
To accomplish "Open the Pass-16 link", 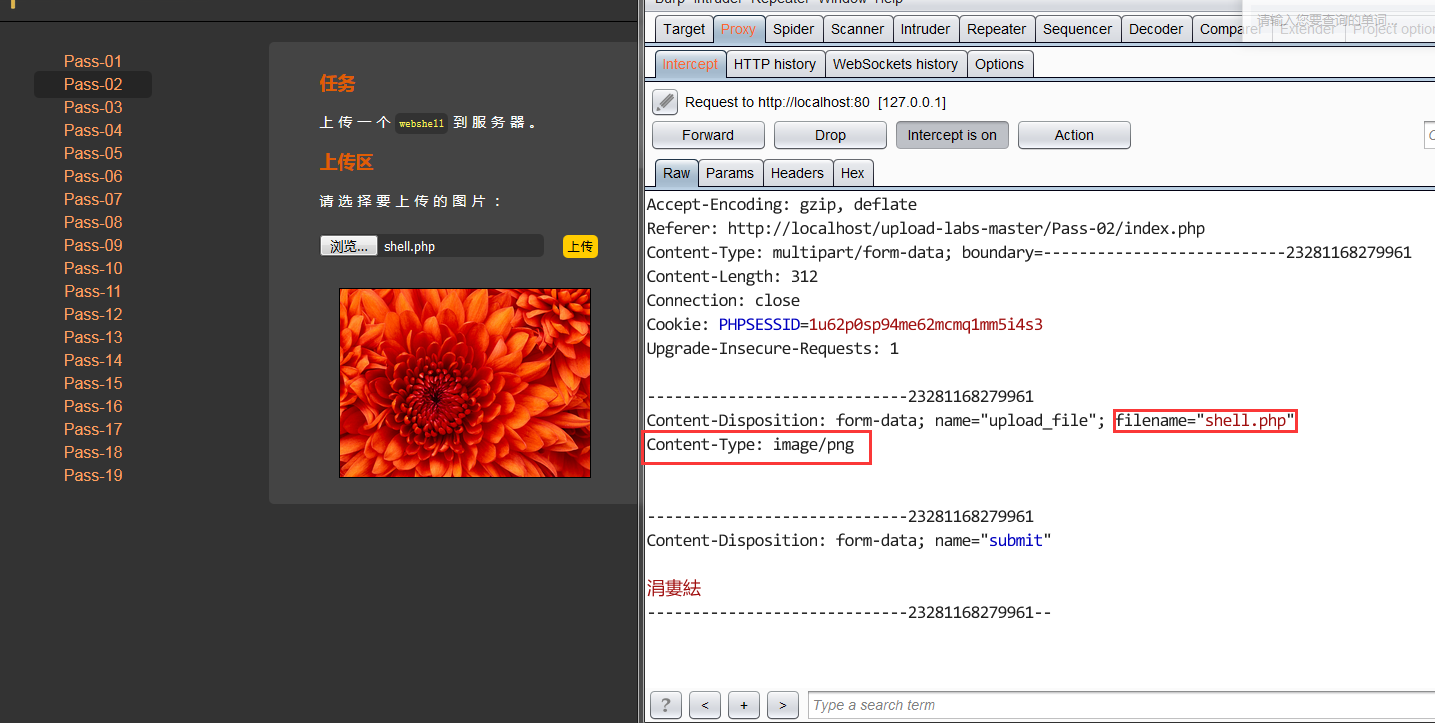I will tap(93, 406).
